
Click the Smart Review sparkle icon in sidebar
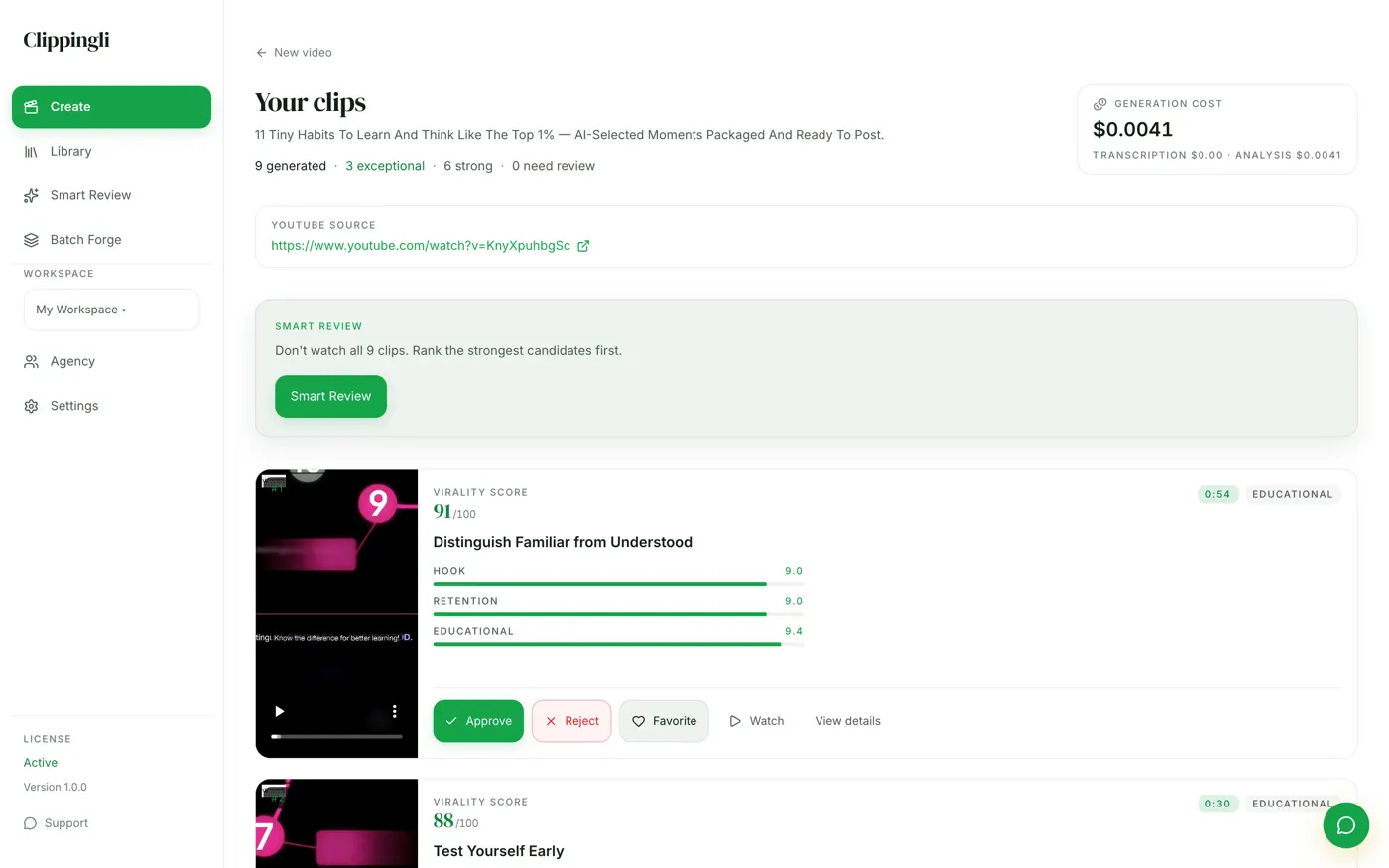31,196
